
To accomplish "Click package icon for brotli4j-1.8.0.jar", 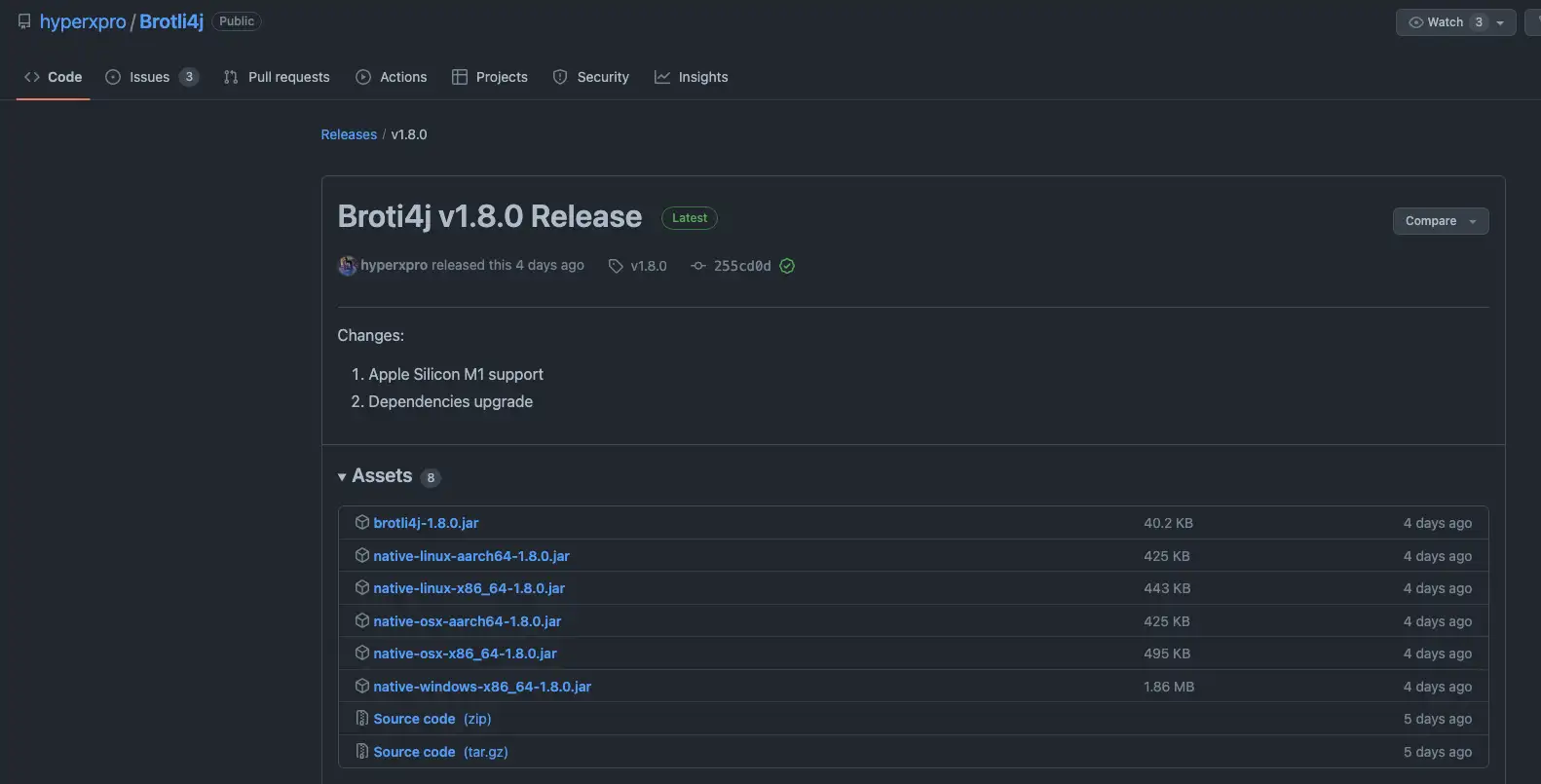I will coord(362,522).
